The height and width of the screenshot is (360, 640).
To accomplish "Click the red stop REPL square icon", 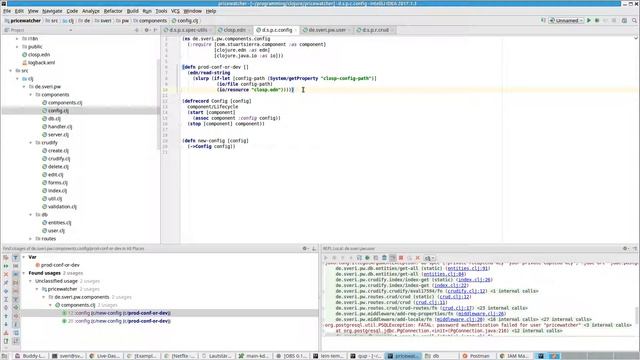I will pos(401,258).
